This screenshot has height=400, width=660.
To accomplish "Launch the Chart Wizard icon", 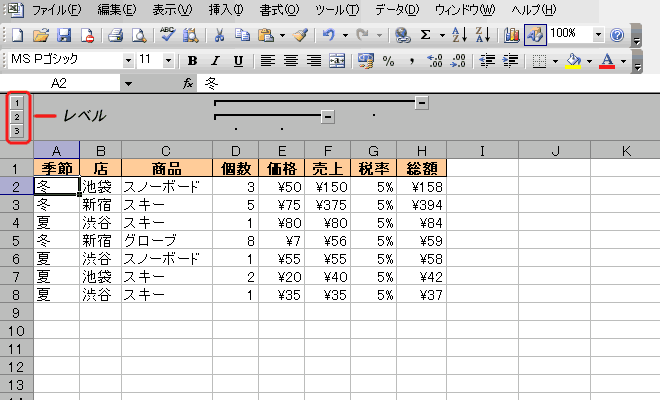I will tap(511, 35).
